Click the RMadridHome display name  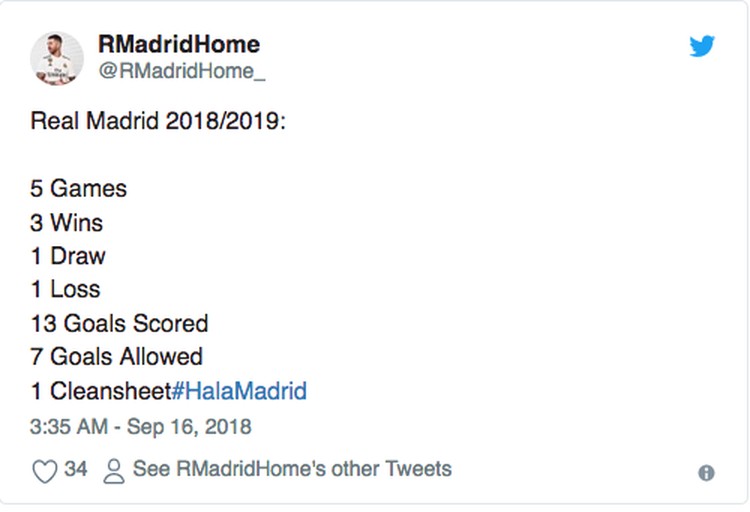coord(179,44)
